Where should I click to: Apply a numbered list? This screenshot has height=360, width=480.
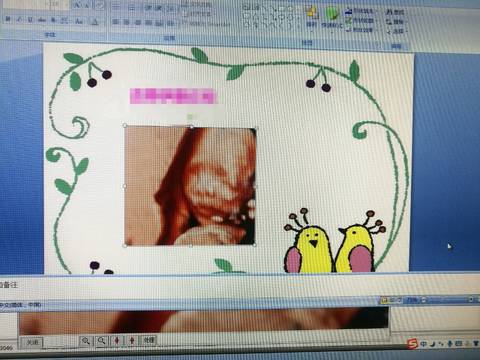(x=132, y=7)
